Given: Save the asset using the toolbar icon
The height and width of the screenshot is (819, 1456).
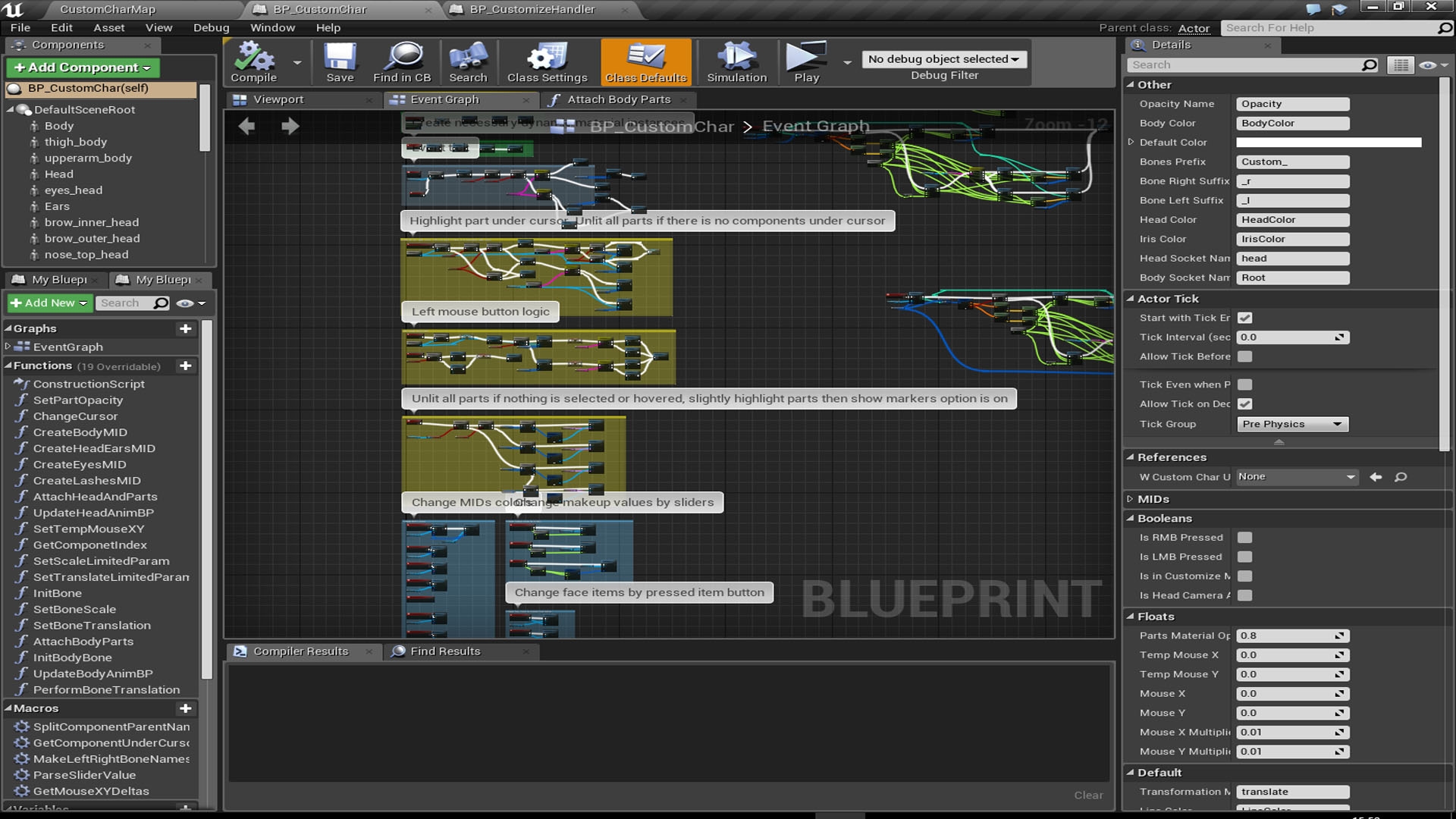Looking at the screenshot, I should 340,62.
